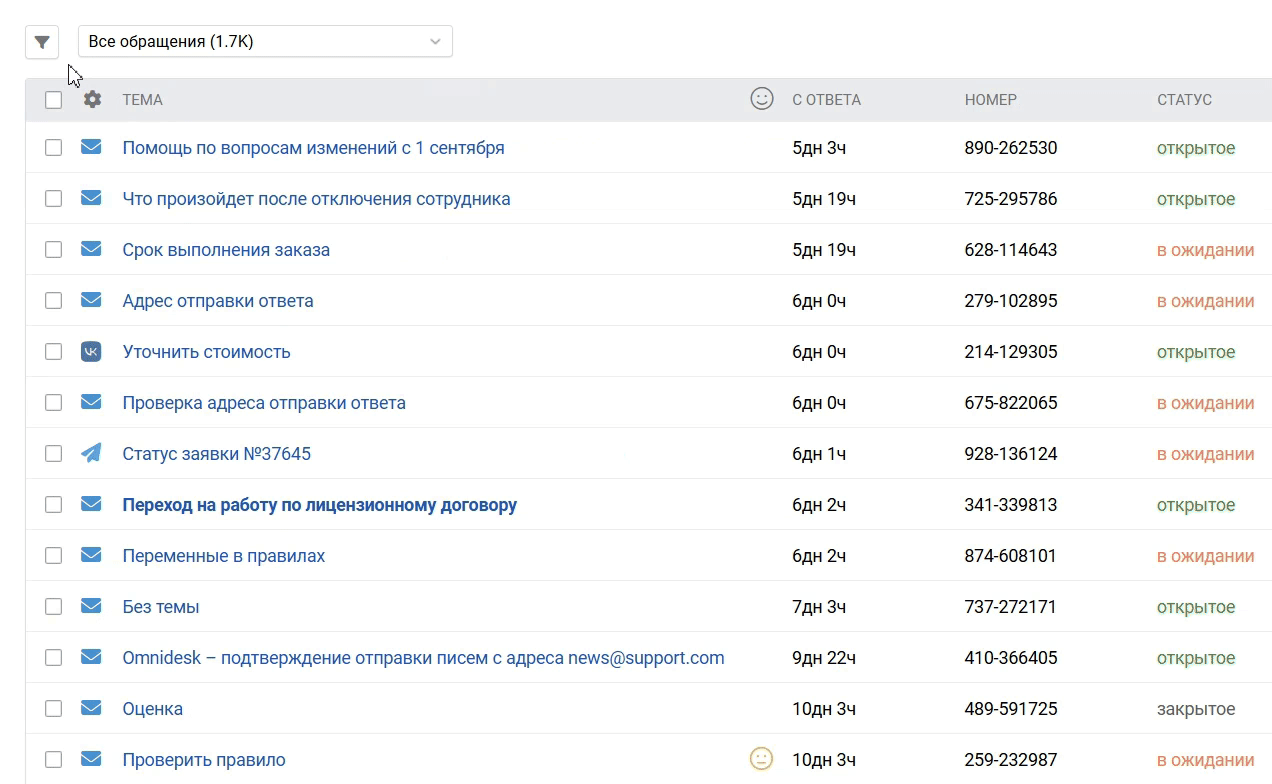This screenshot has height=784, width=1272.
Task: Toggle the select-all checkbox in header
Action: [53, 100]
